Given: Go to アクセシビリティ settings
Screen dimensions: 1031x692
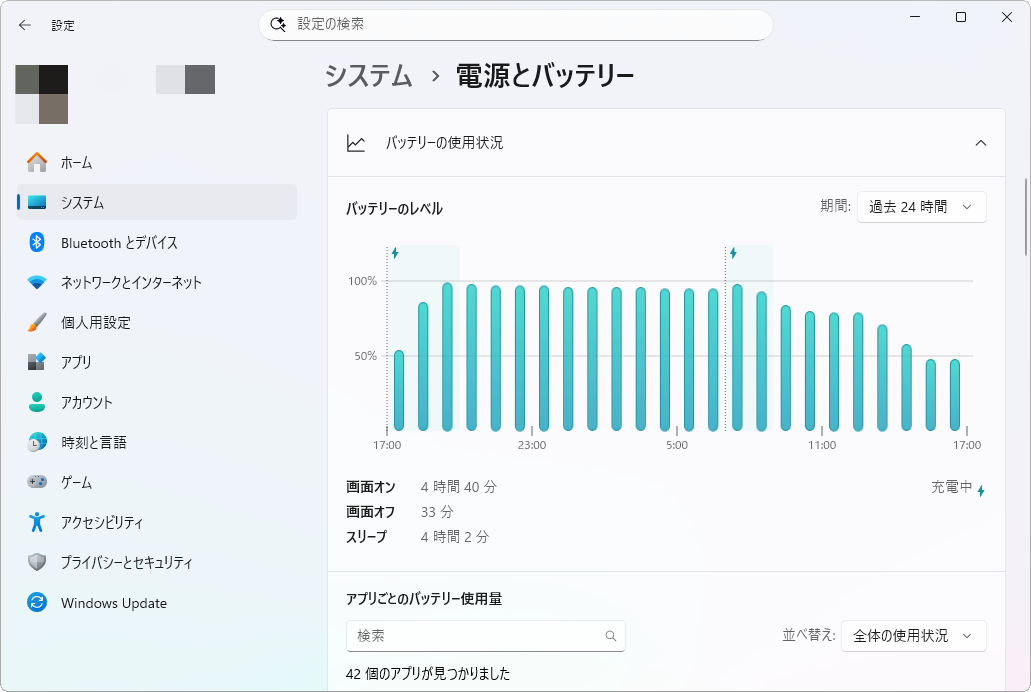Looking at the screenshot, I should (x=101, y=522).
